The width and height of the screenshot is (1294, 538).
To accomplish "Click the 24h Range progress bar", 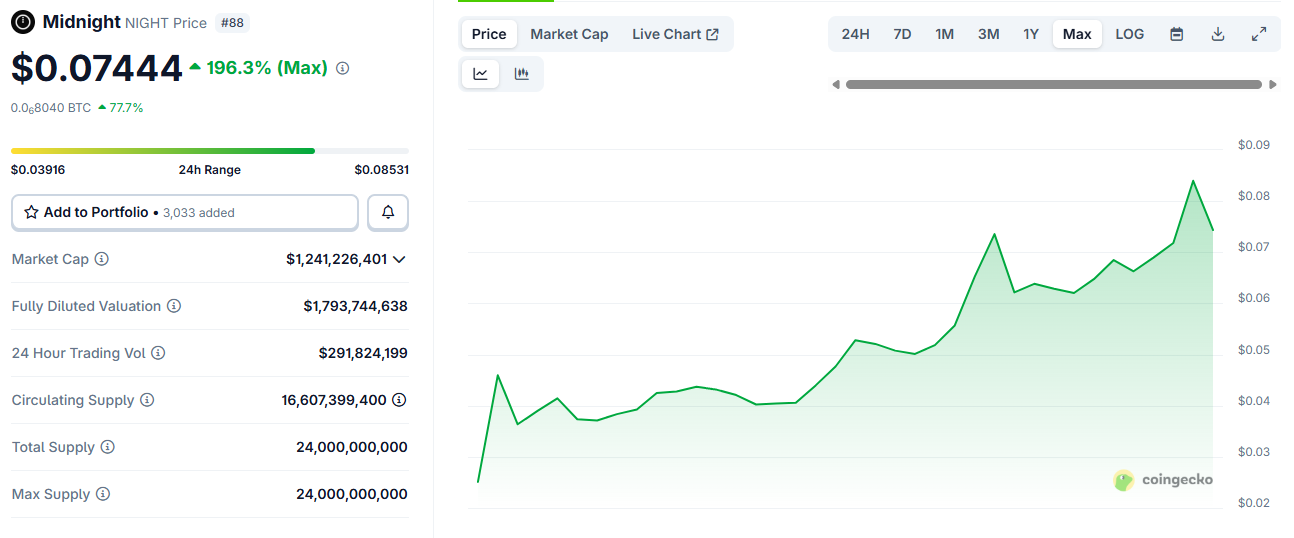I will [210, 151].
